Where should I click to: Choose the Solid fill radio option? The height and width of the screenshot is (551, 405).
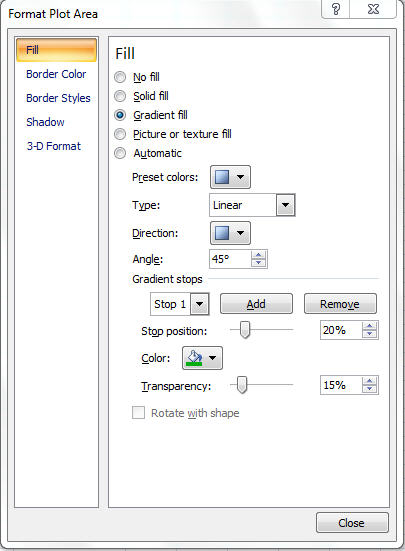tap(120, 96)
